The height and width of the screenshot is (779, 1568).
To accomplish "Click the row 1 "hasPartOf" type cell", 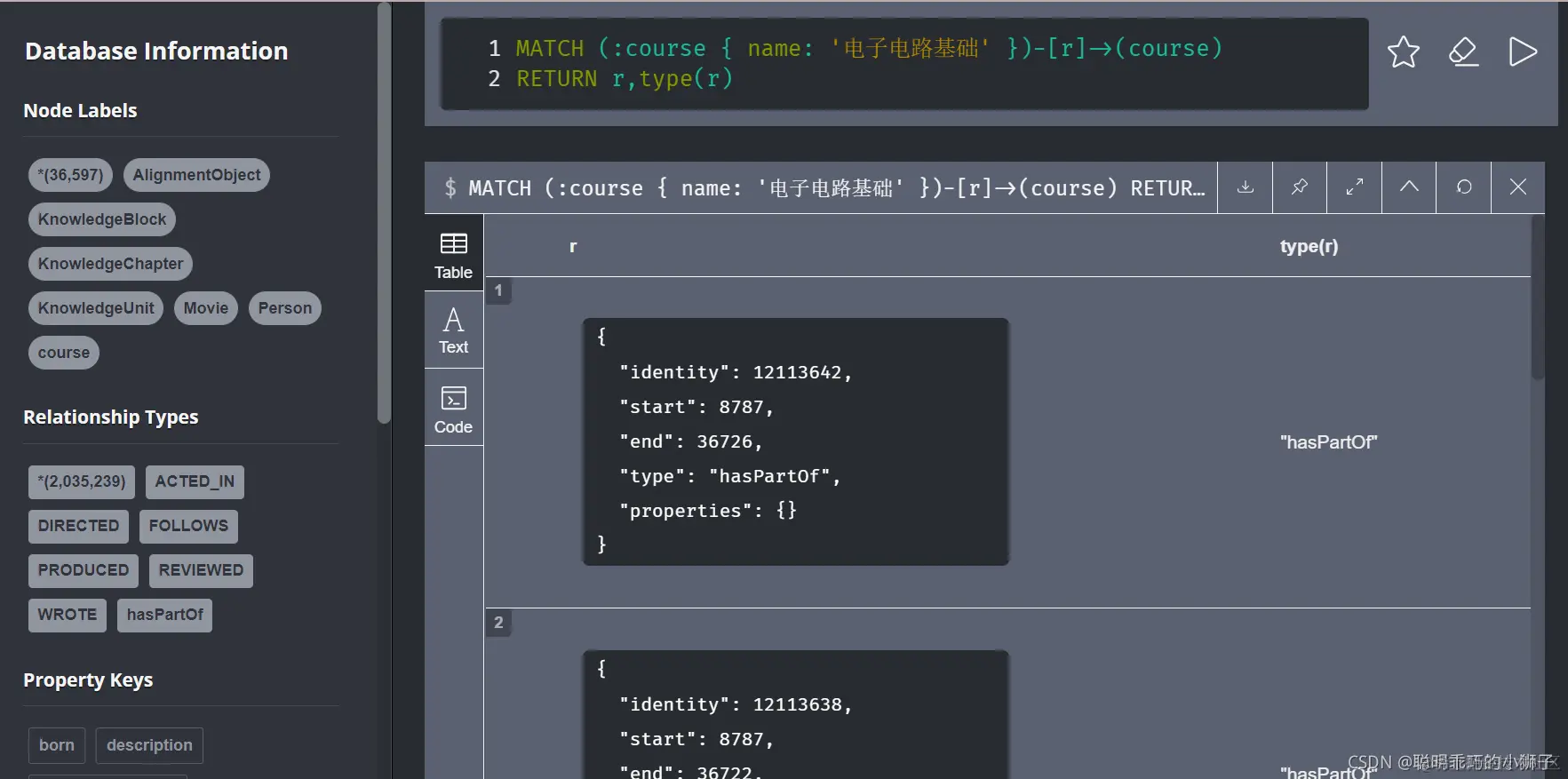I will [x=1328, y=441].
